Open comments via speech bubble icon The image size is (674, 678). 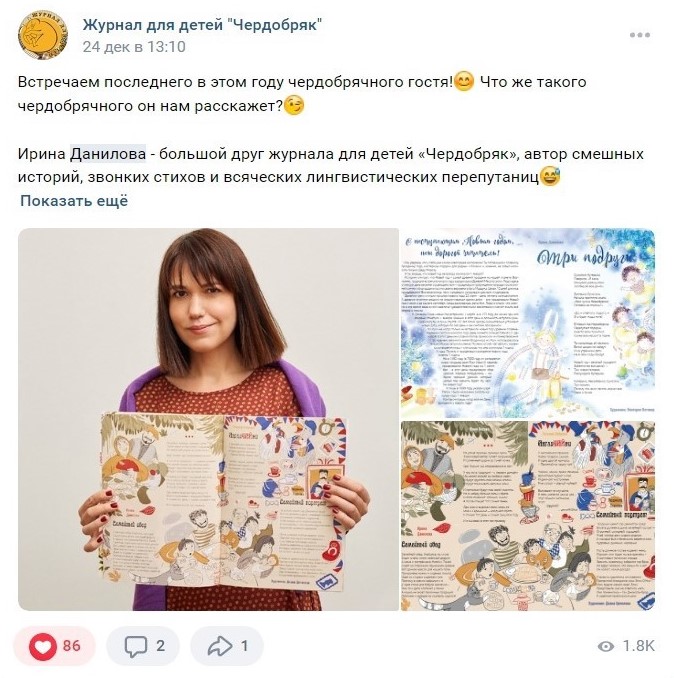(136, 646)
